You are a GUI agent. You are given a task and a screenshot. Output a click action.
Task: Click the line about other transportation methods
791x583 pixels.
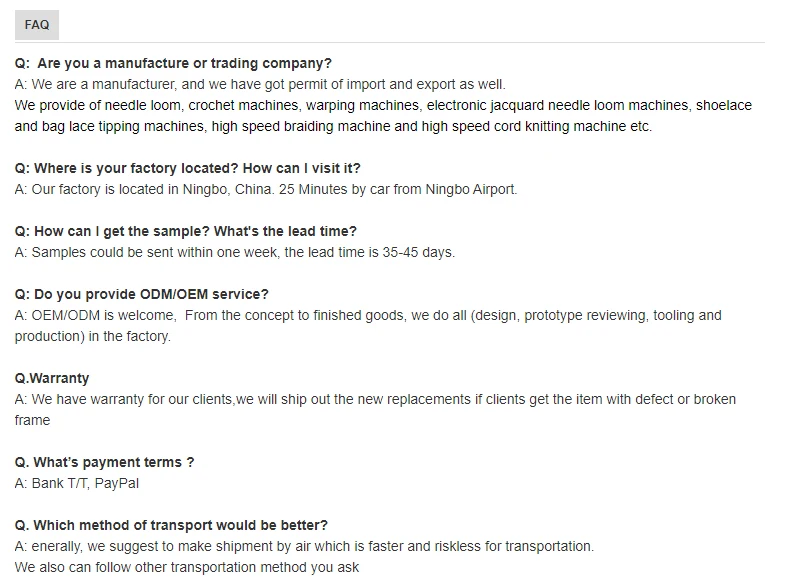click(x=186, y=567)
